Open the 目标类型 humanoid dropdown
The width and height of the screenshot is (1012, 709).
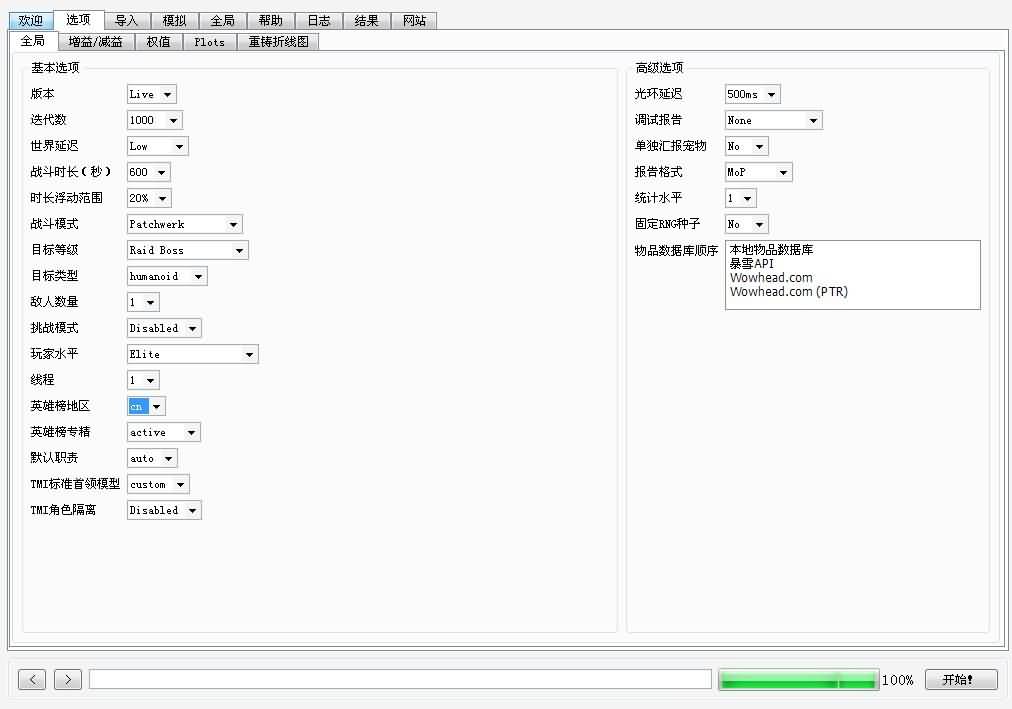(167, 276)
